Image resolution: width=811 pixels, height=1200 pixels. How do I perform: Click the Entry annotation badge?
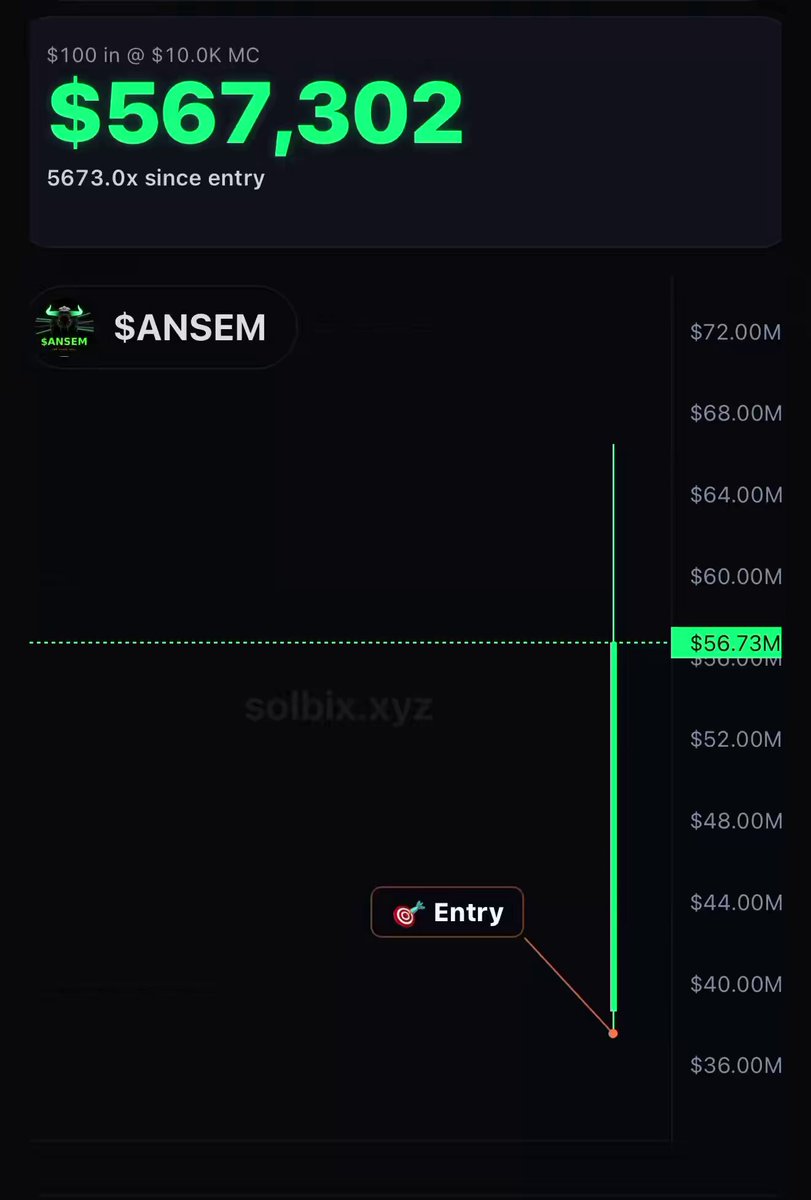(x=447, y=912)
